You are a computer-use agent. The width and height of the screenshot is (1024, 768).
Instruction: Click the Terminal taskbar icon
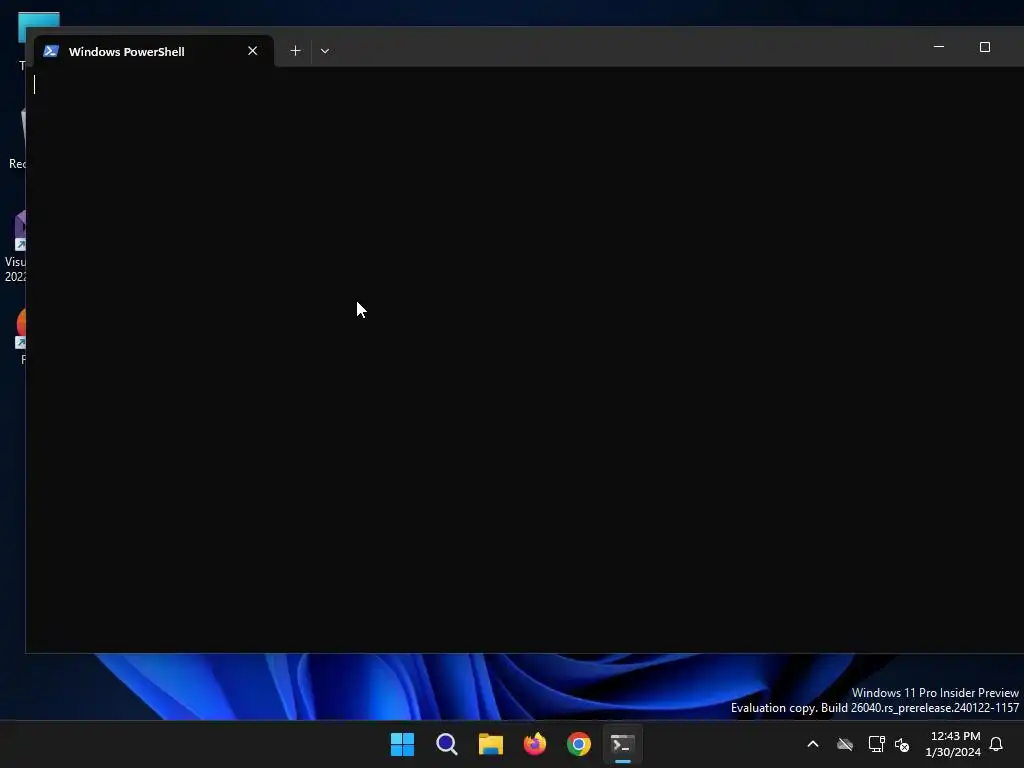(x=622, y=744)
